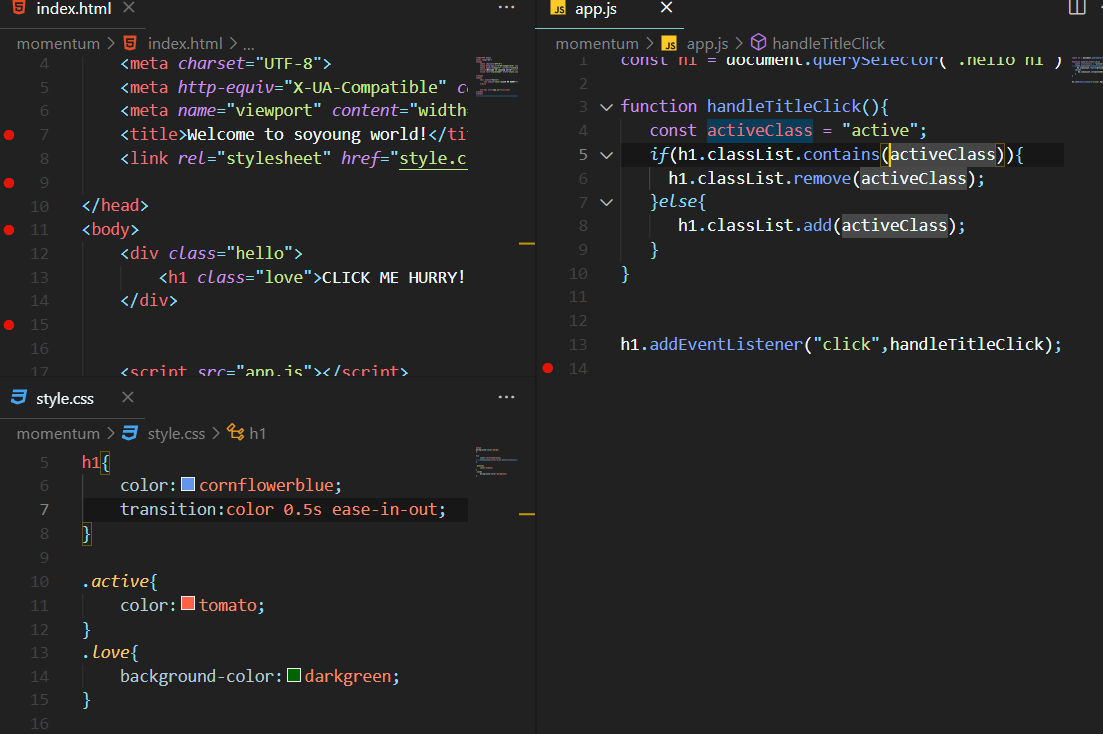Close the style.css tab
Screen dimensions: 1103x734
click(x=127, y=398)
